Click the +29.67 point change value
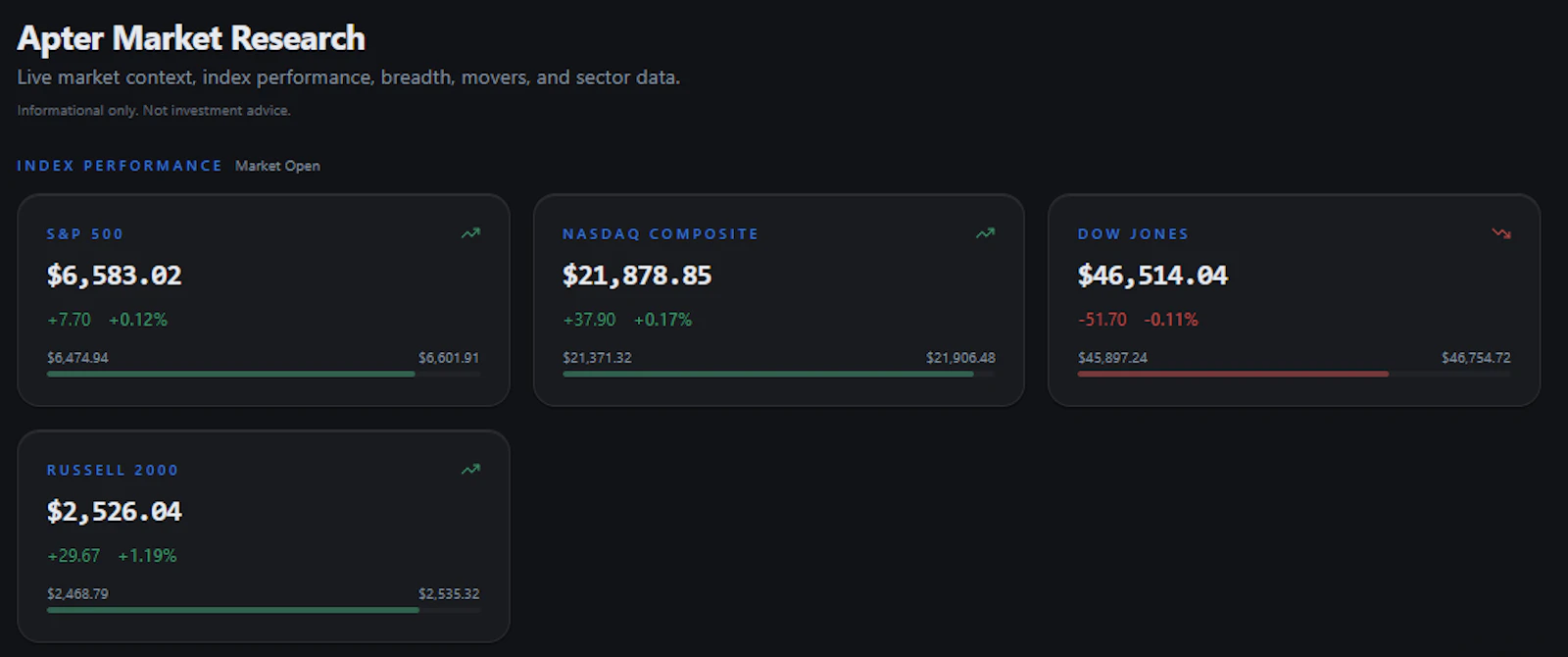 [x=73, y=556]
